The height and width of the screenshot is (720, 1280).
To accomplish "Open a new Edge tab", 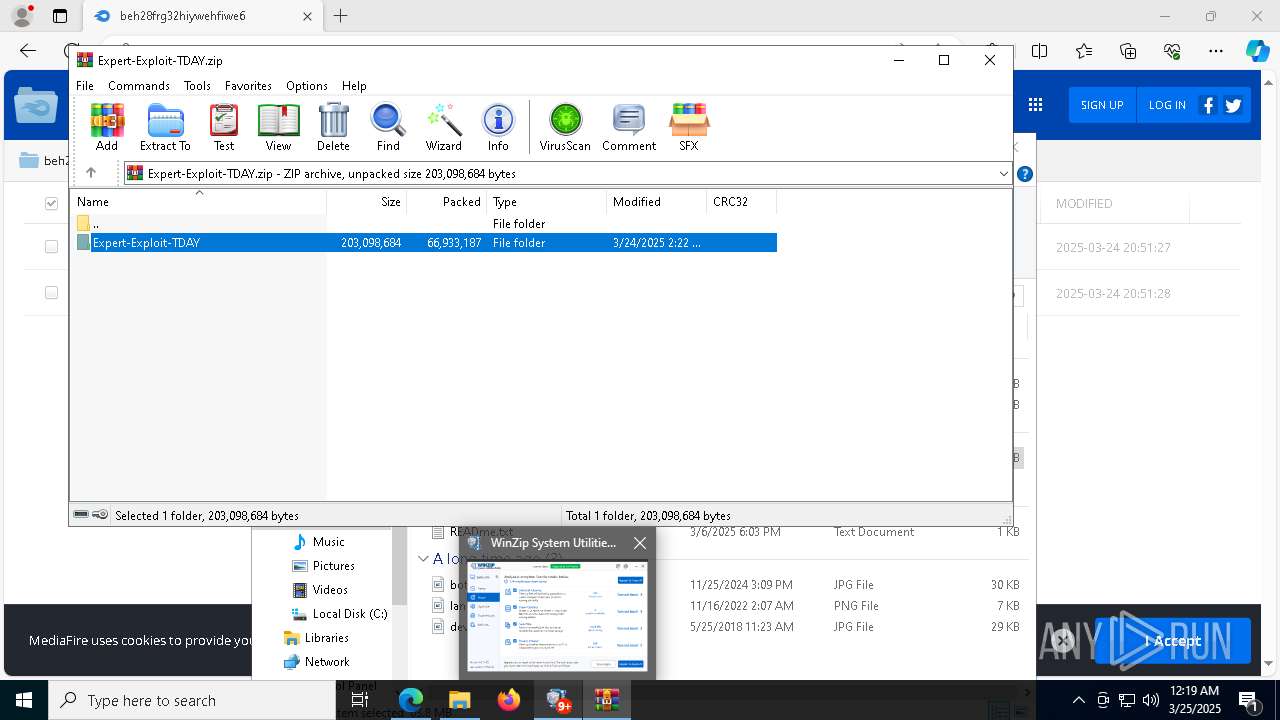I will coord(341,16).
